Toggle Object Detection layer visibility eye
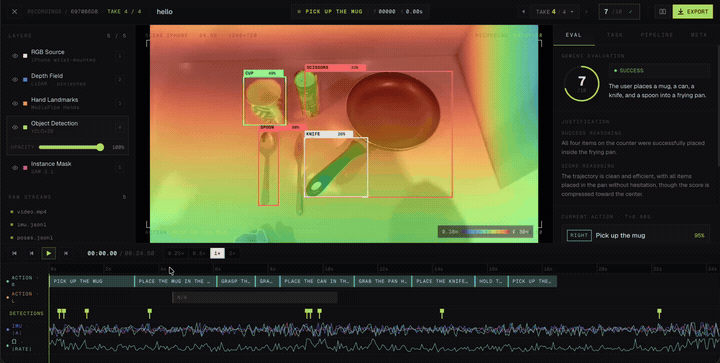The height and width of the screenshot is (363, 720). pyautogui.click(x=15, y=127)
